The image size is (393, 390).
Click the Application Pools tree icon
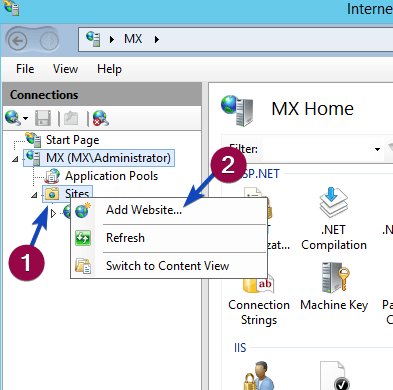(52, 176)
